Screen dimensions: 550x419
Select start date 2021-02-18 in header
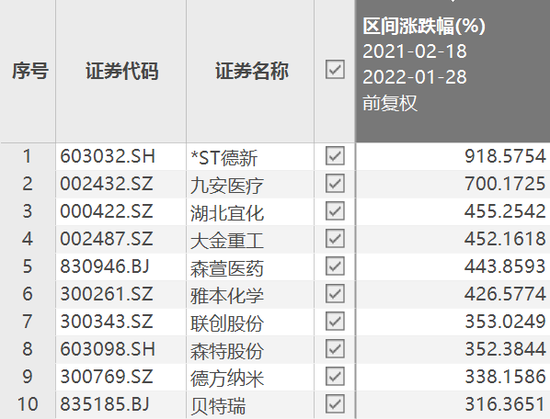coord(415,51)
